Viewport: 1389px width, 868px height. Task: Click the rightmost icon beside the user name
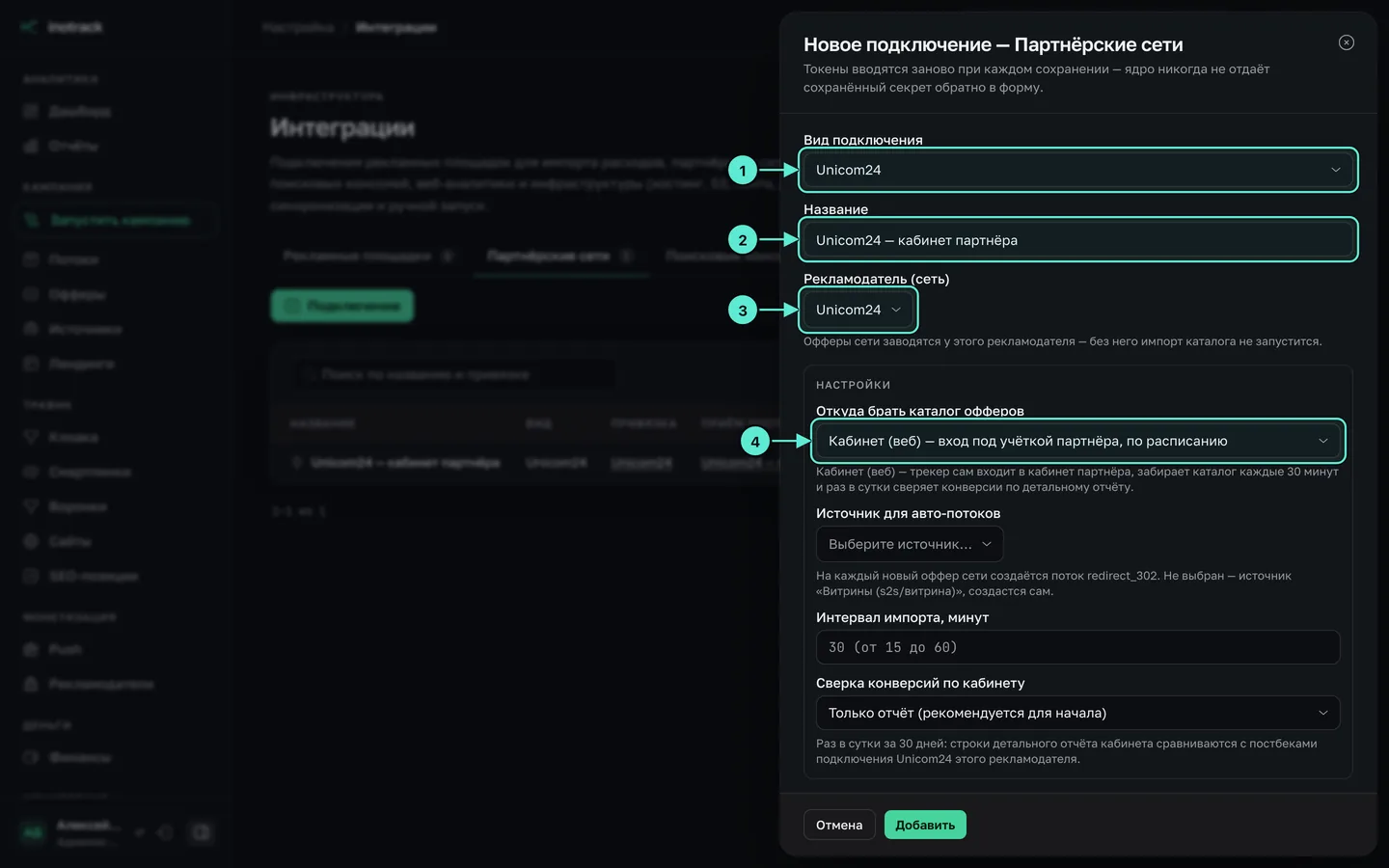pyautogui.click(x=202, y=832)
